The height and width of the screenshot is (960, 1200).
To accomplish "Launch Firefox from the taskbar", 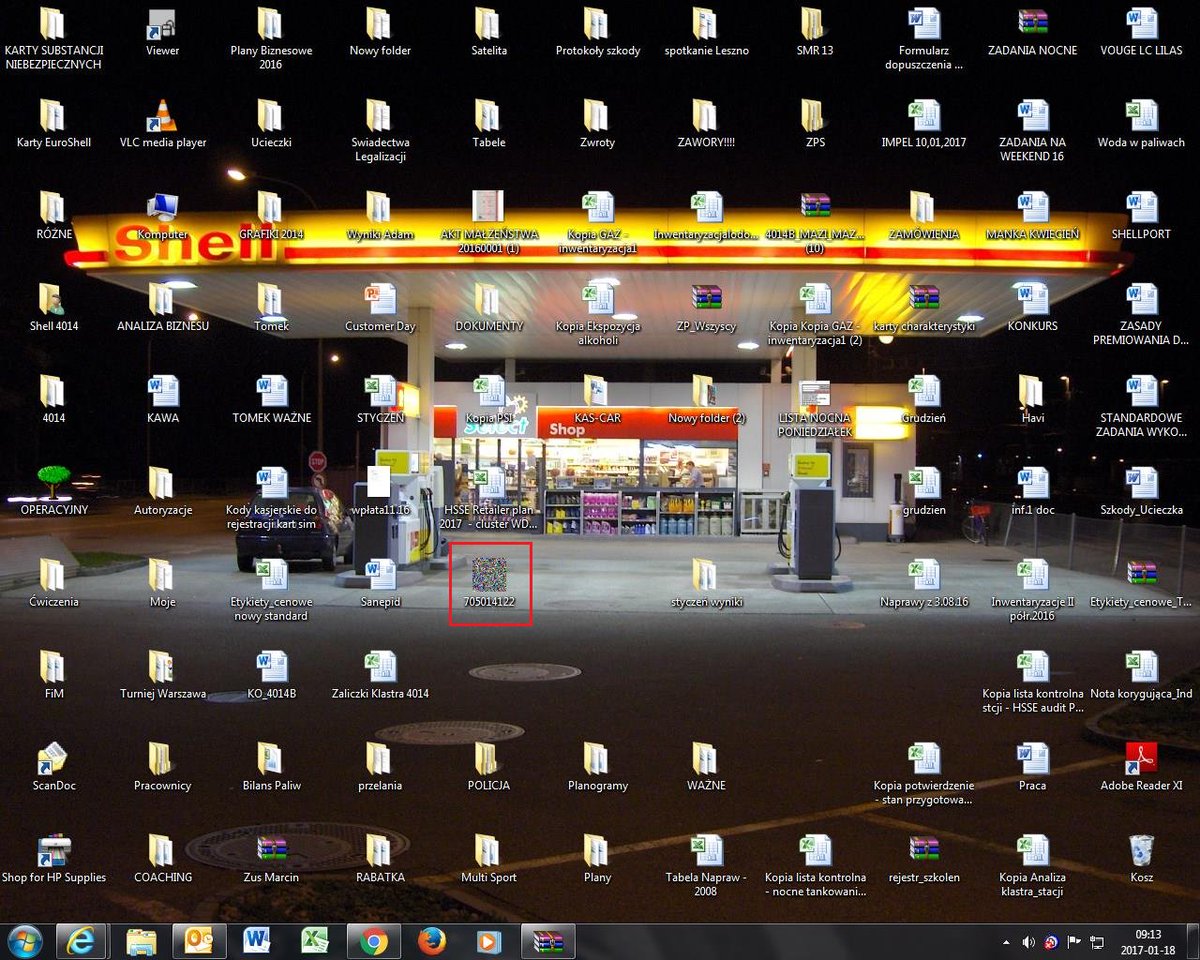I will [x=431, y=941].
